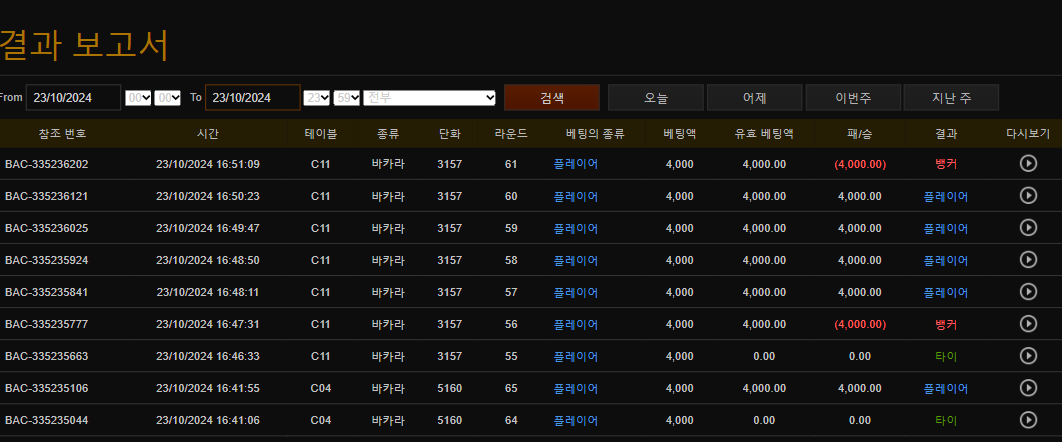1062x442 pixels.
Task: Select the 오늘 quick date button
Action: tap(655, 98)
